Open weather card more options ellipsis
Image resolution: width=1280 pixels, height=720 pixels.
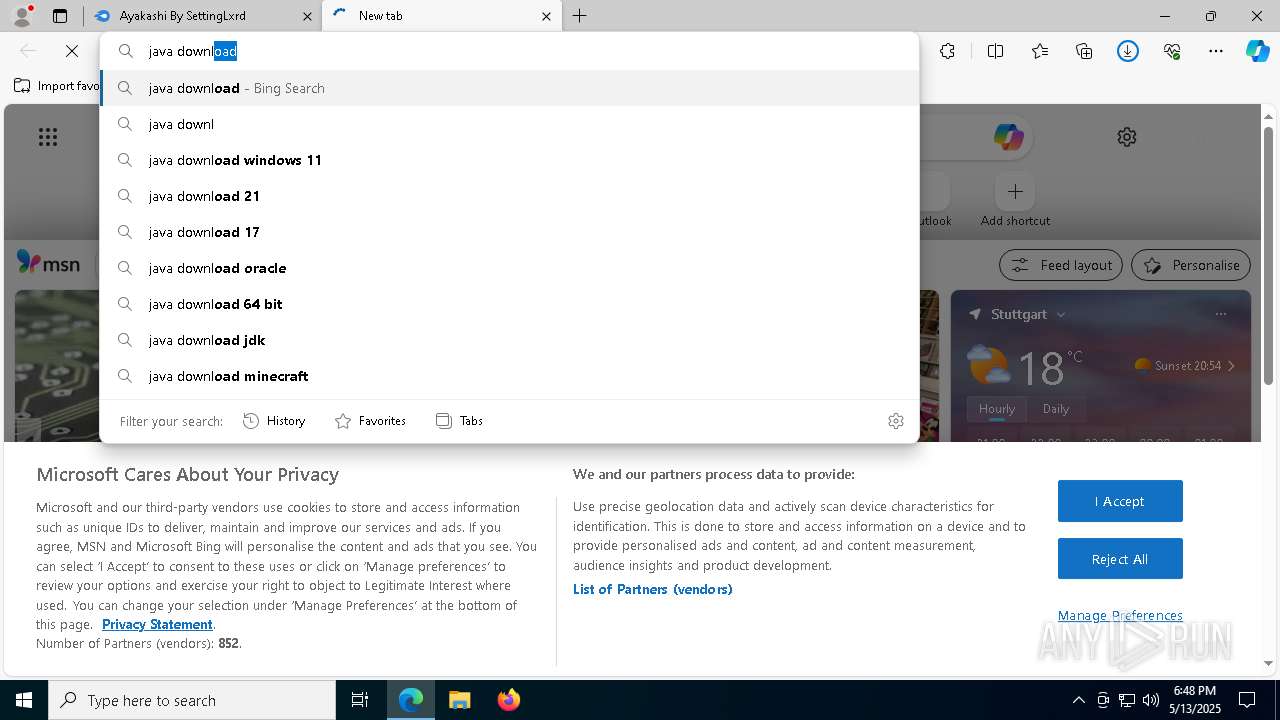coord(1220,314)
